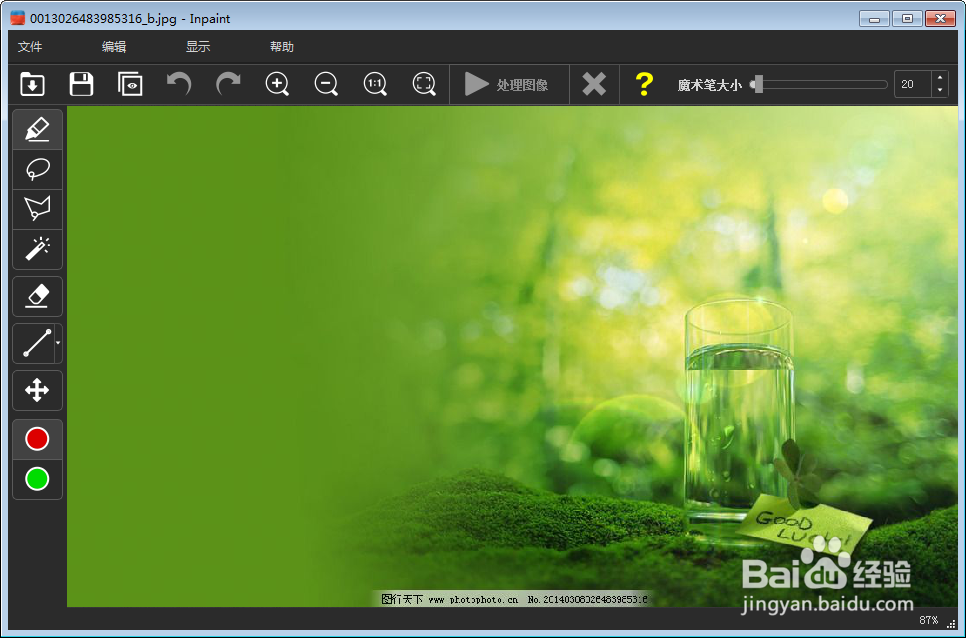Open the 显示 menu

coord(198,47)
